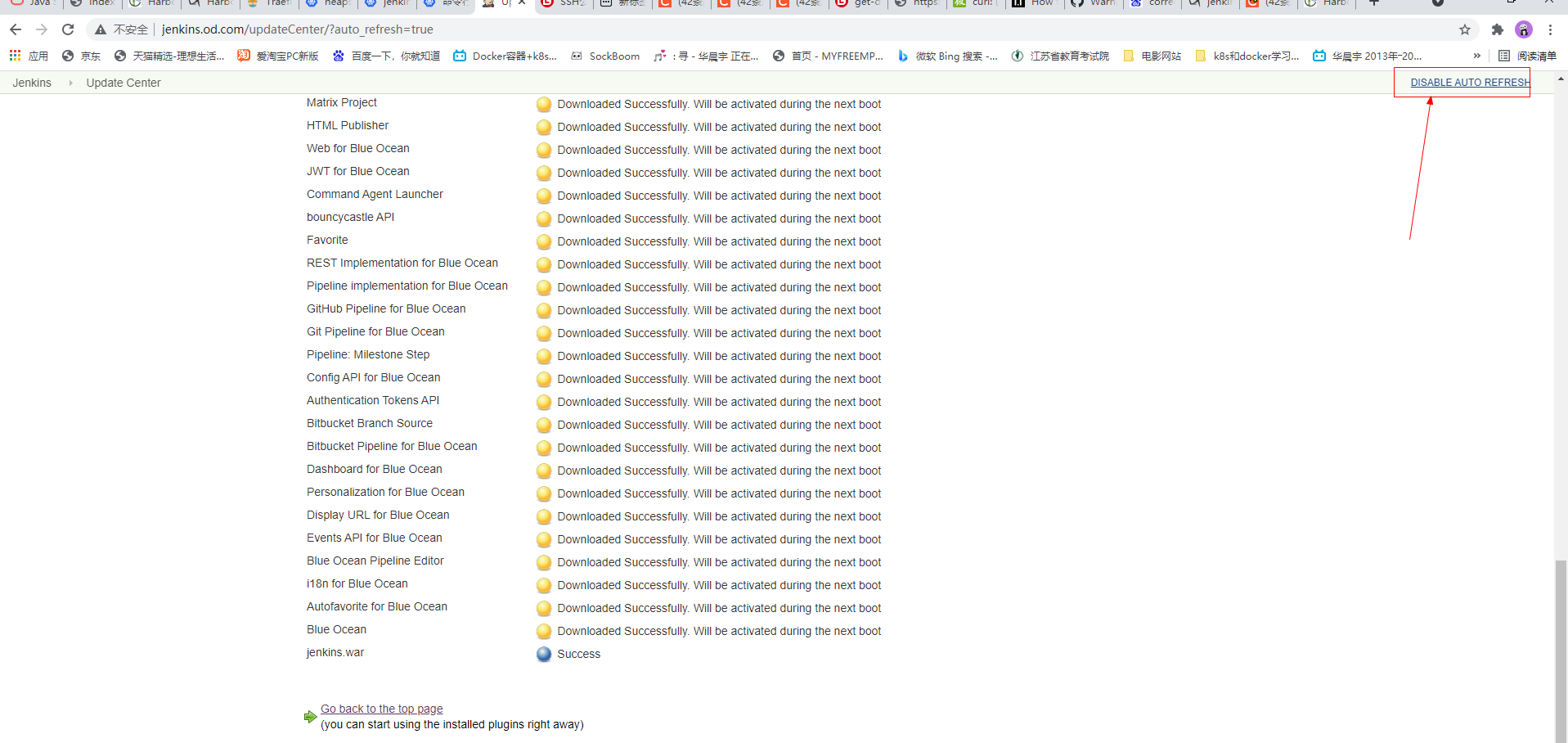This screenshot has height=743, width=1568.
Task: Open the 爱淘宝PC新版 bookmark
Action: 278,56
